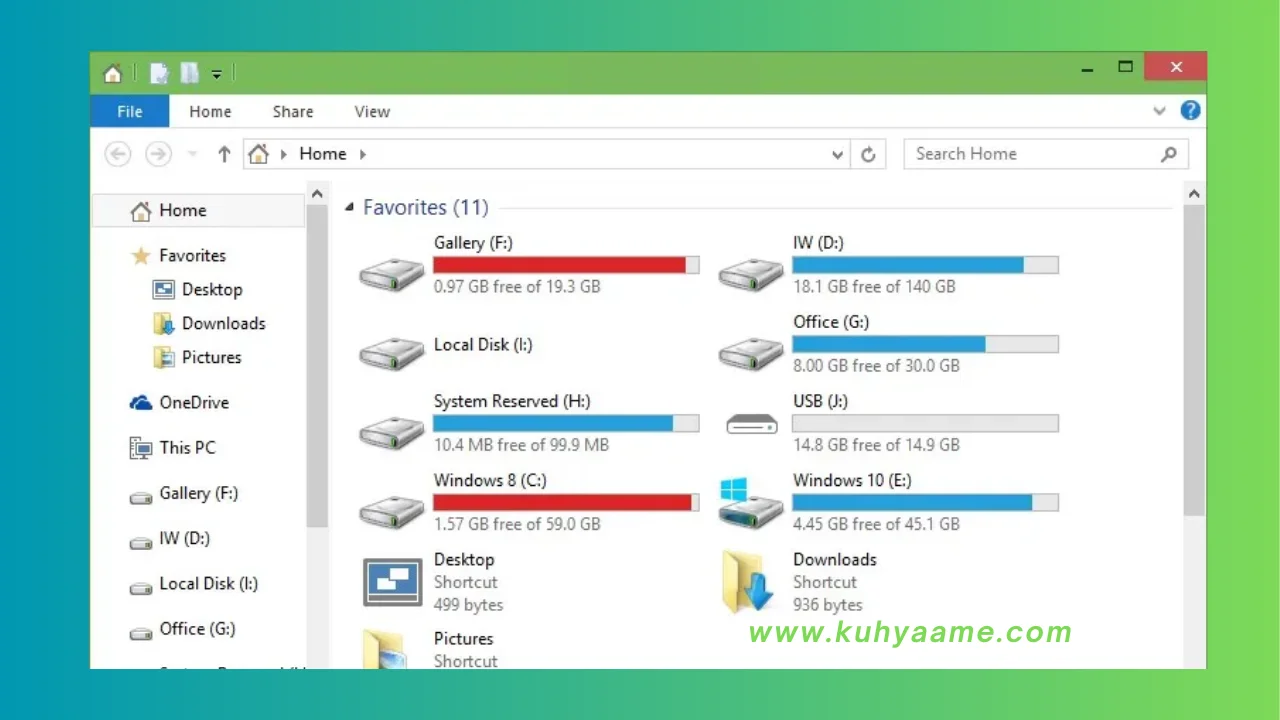Switch to the Share ribbon tab
Screen dimensions: 1280x720
pos(293,111)
